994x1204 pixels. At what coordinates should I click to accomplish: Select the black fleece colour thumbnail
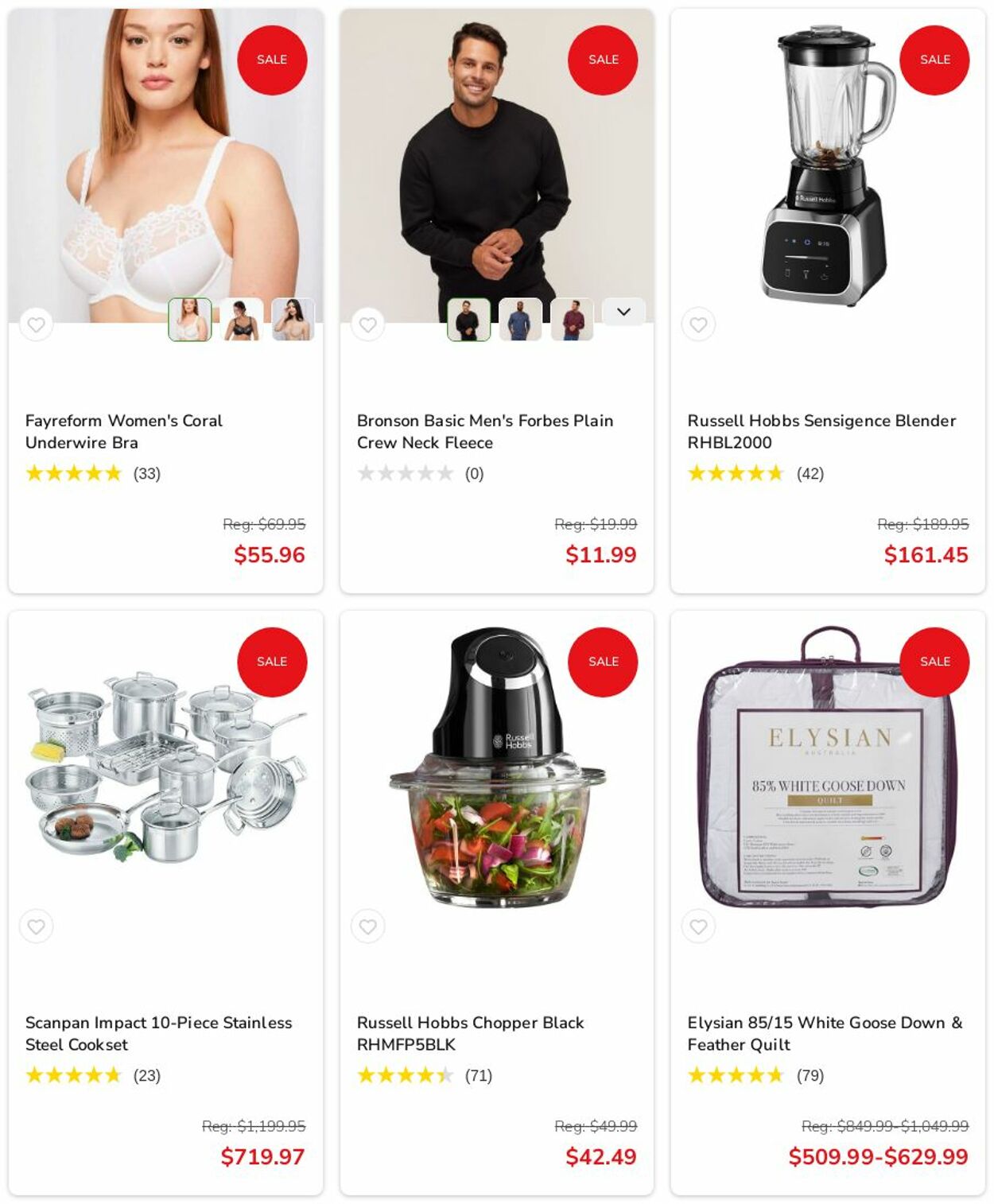469,320
